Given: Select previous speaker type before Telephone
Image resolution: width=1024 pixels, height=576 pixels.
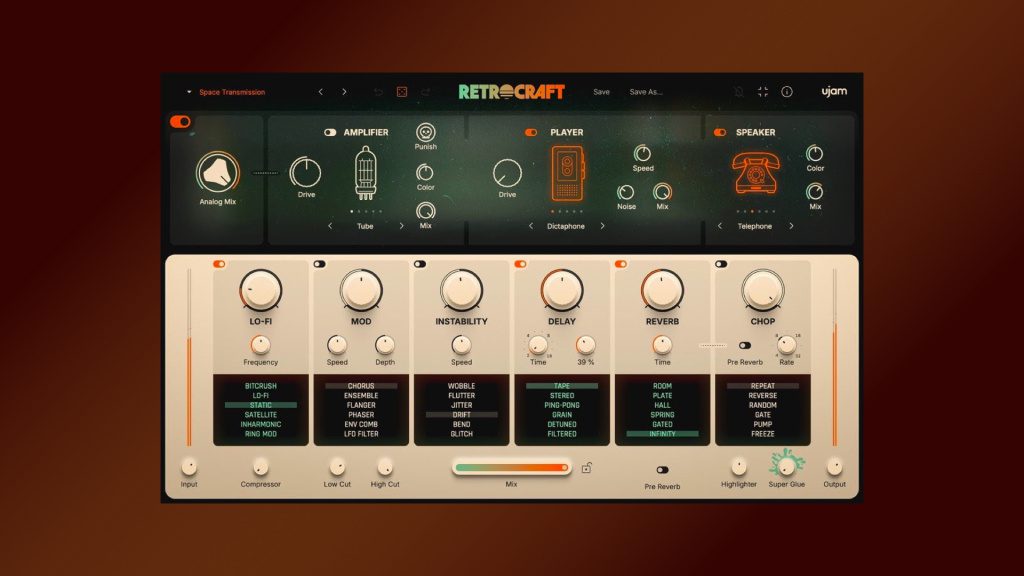Looking at the screenshot, I should (x=720, y=226).
